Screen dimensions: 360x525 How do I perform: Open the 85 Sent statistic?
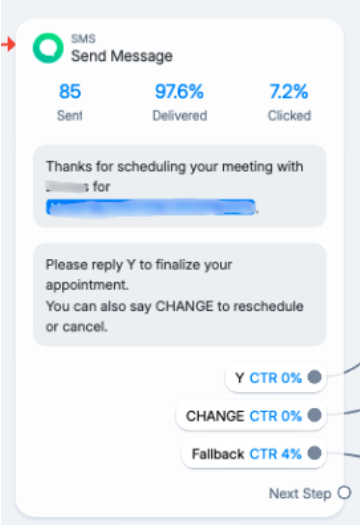point(70,101)
